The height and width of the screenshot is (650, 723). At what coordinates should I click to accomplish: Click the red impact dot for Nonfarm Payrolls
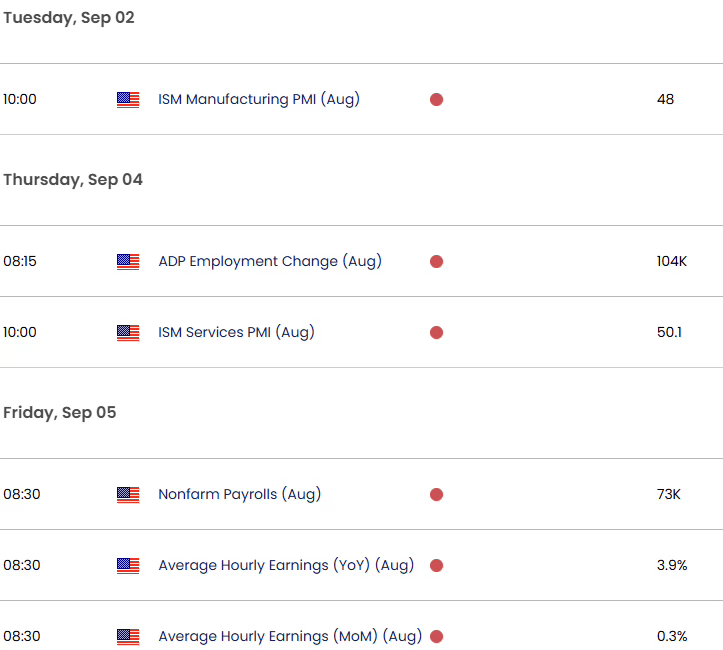click(437, 495)
